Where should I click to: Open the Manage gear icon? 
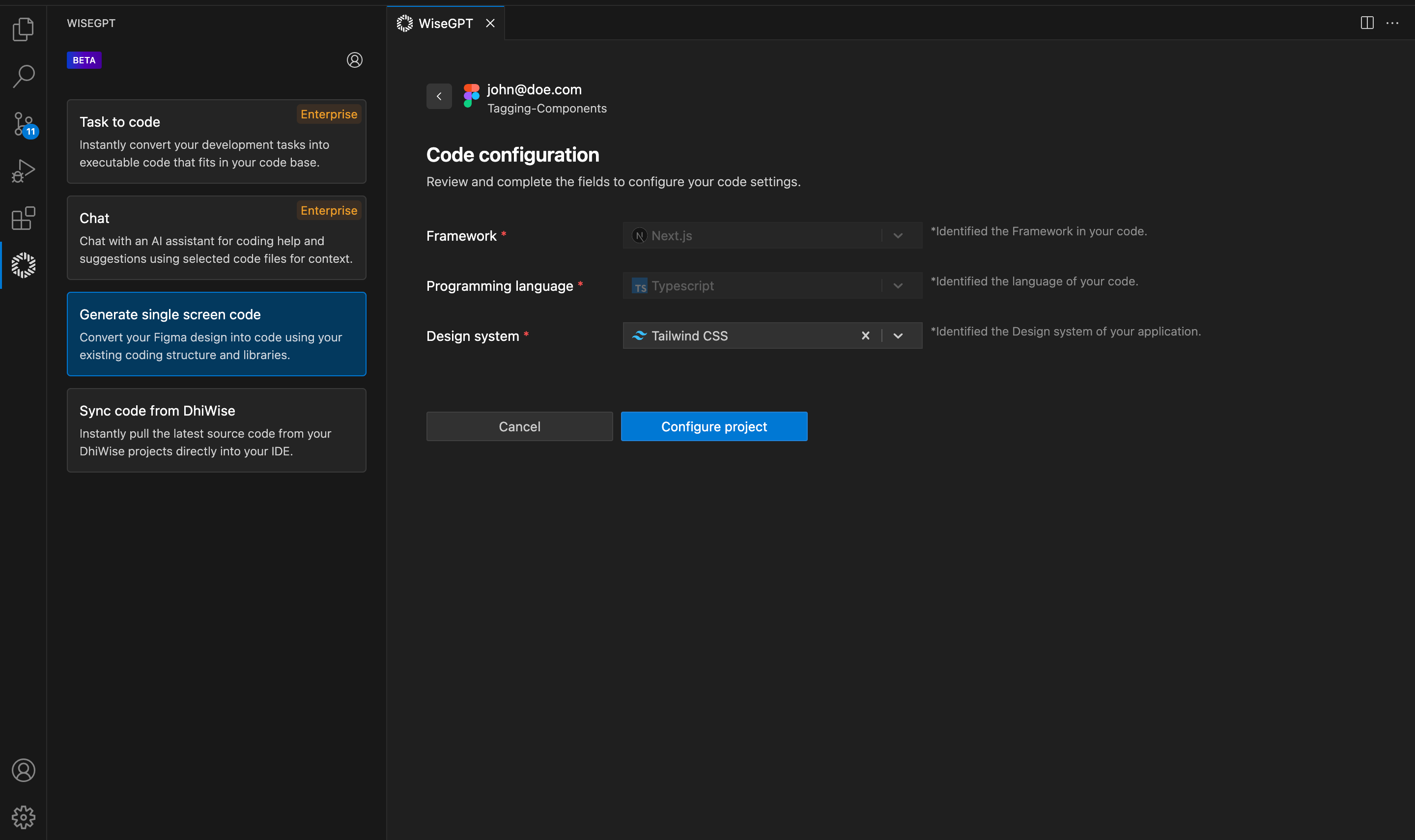23,817
